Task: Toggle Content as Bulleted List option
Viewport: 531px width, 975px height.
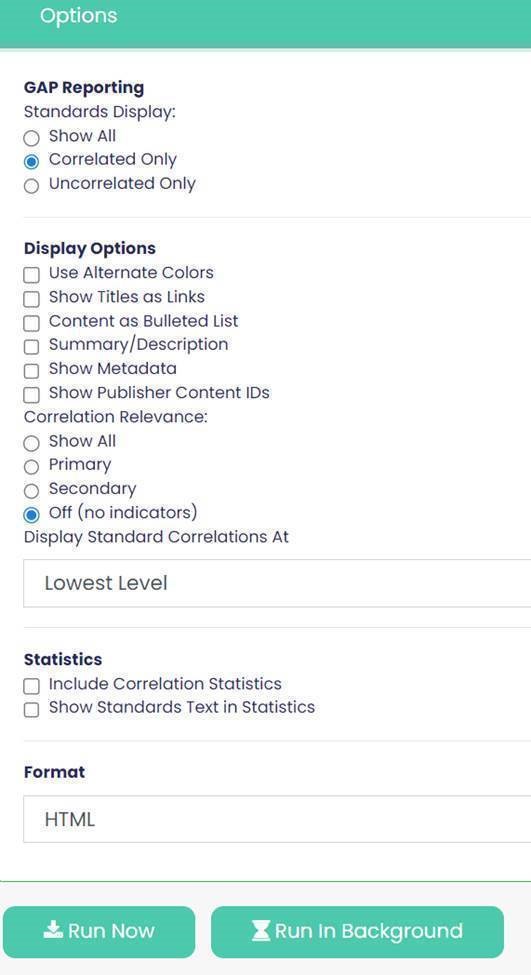Action: tap(31, 323)
